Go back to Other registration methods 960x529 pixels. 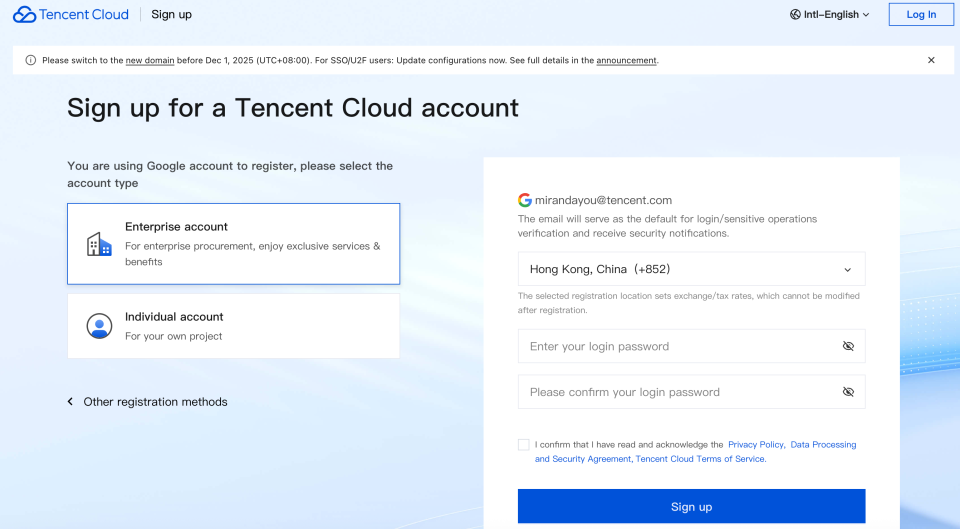pos(155,402)
